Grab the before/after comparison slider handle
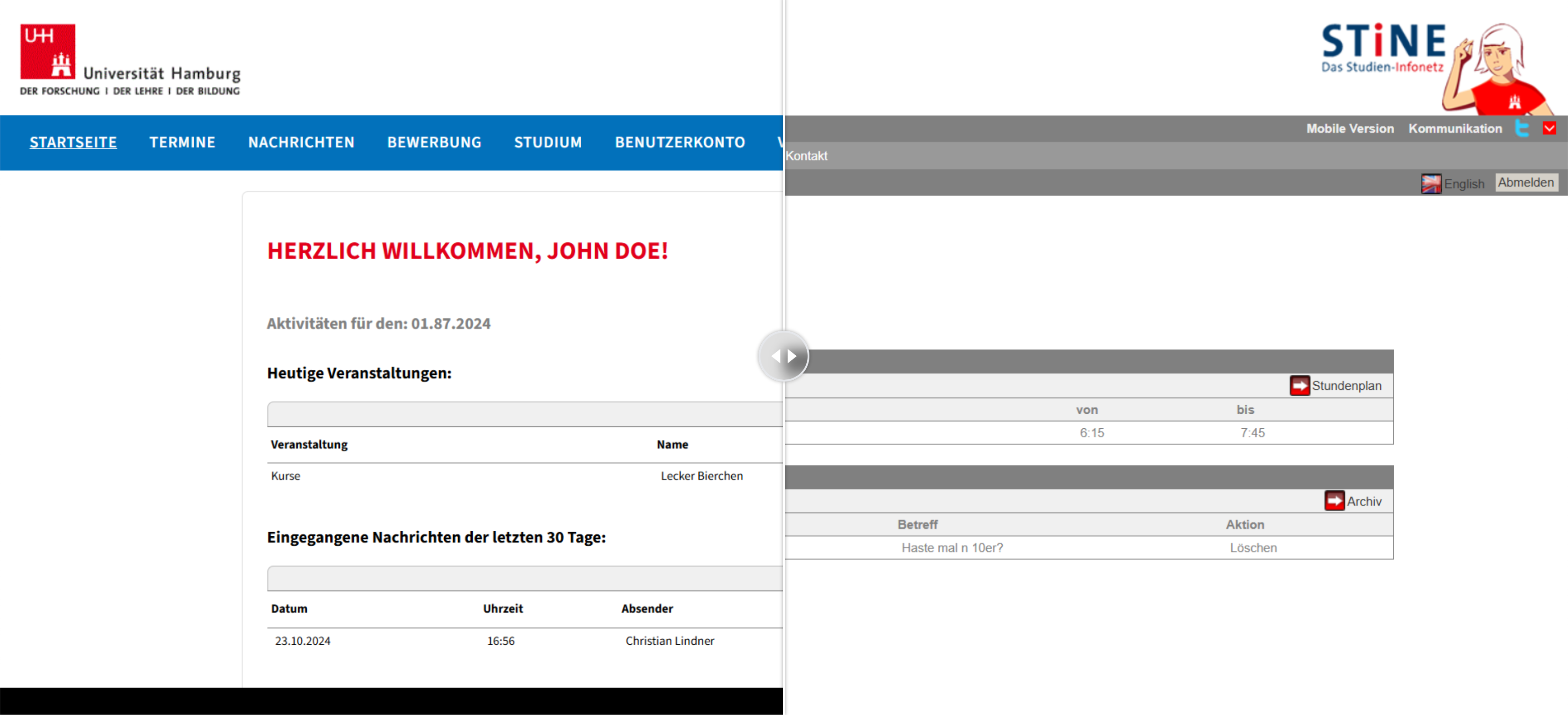 tap(784, 356)
